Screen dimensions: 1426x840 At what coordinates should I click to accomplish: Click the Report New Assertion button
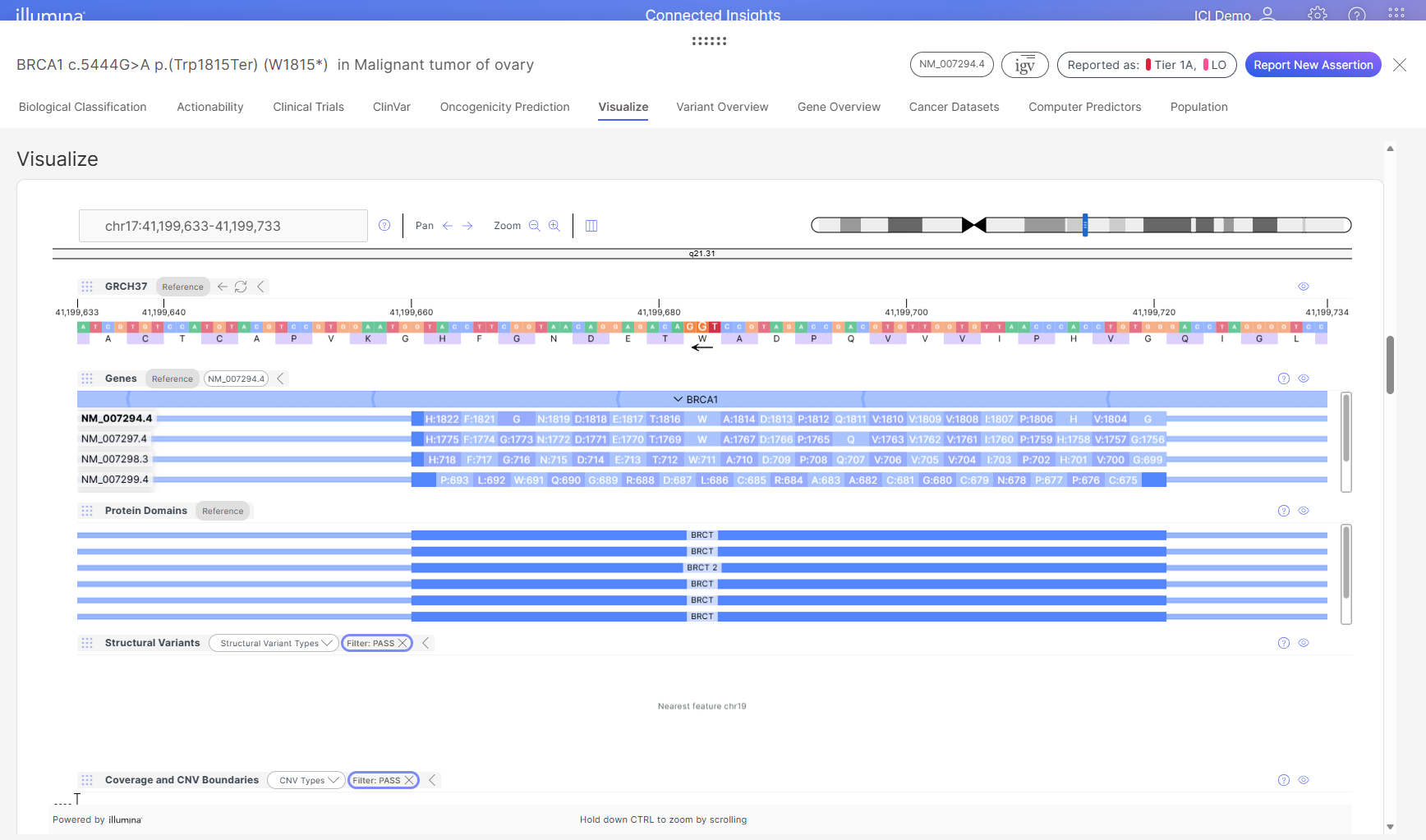[1313, 65]
